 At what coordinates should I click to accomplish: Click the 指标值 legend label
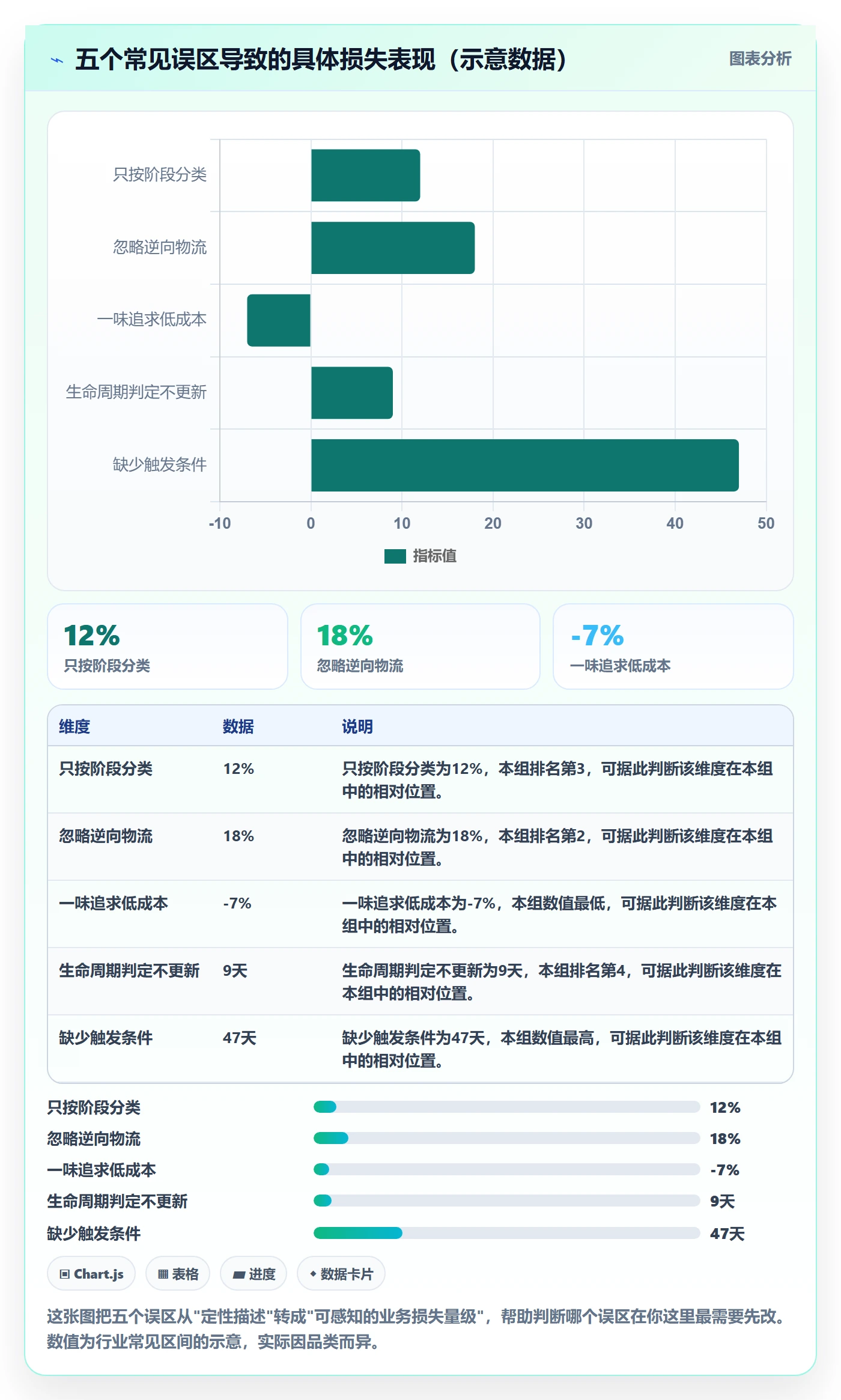[x=435, y=556]
